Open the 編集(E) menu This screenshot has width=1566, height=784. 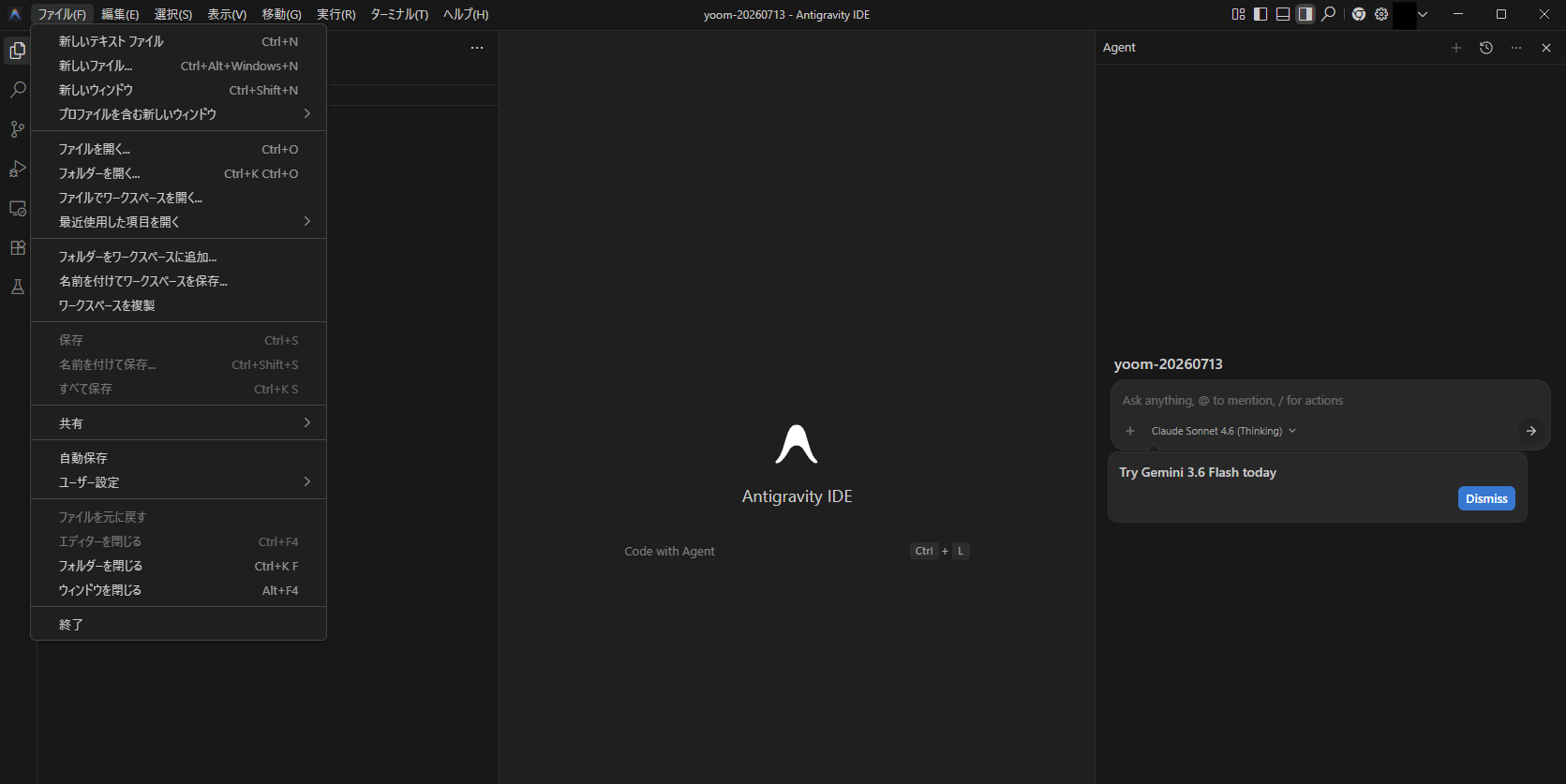[x=120, y=14]
